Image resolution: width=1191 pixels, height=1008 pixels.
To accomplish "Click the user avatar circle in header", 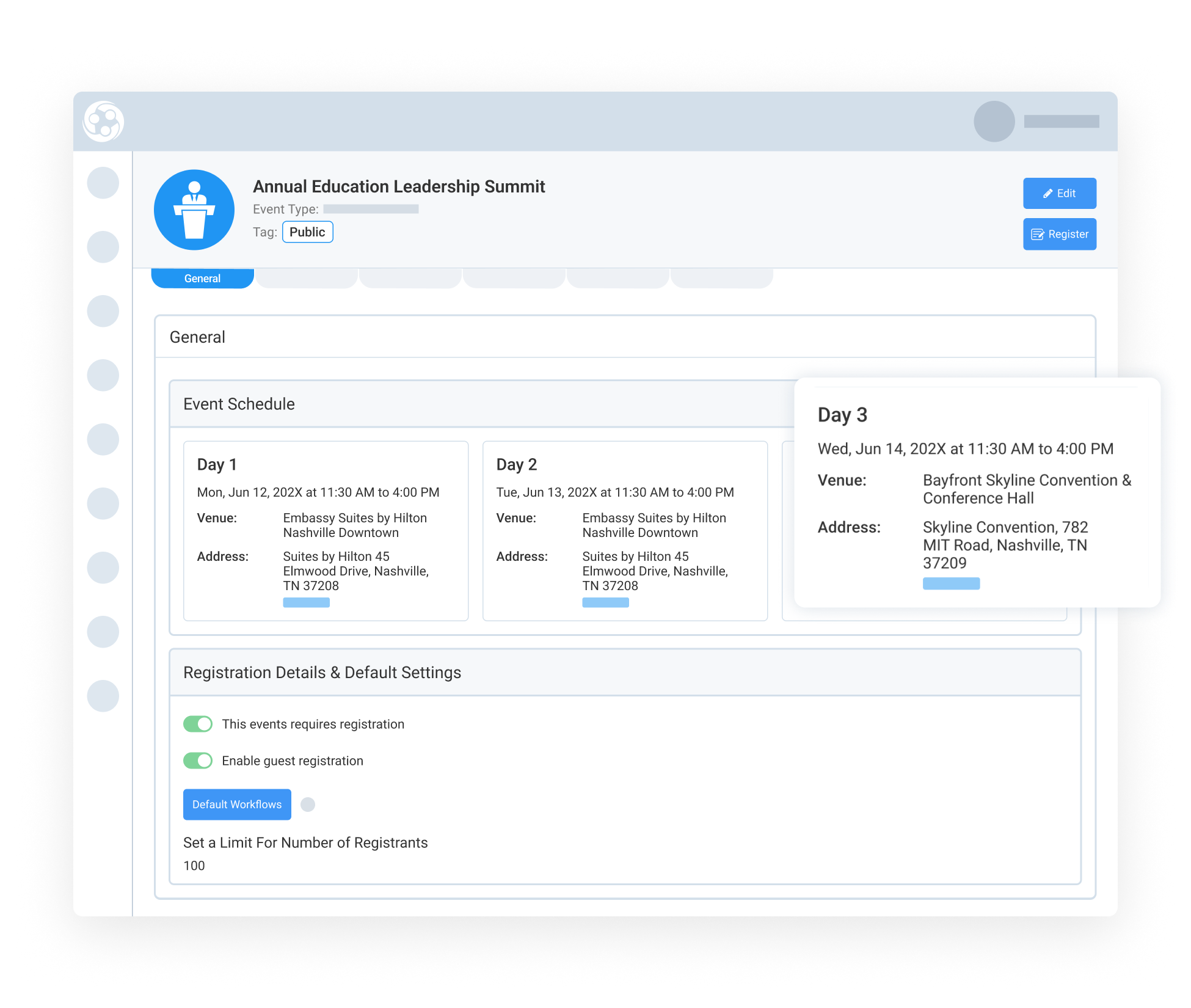I will click(x=994, y=122).
